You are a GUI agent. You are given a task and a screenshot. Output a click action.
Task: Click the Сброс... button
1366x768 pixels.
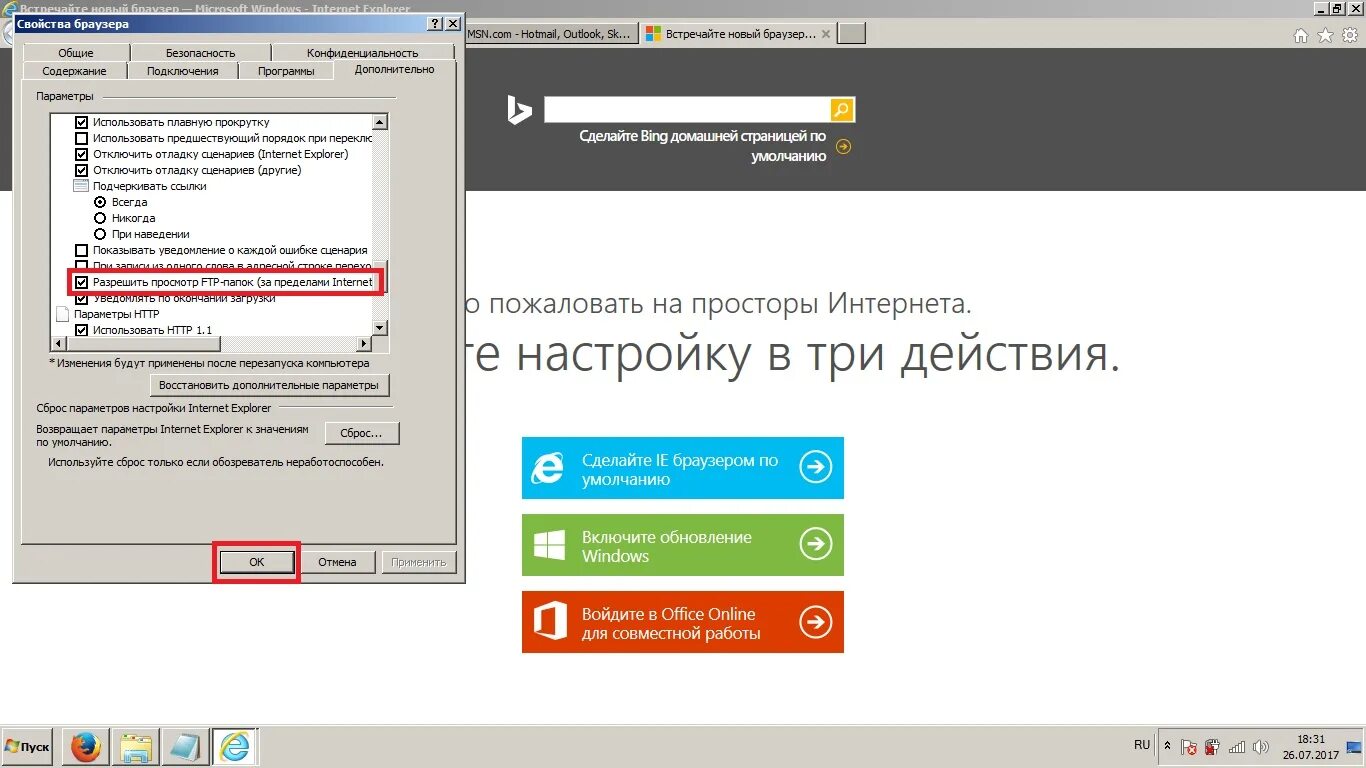click(x=361, y=433)
